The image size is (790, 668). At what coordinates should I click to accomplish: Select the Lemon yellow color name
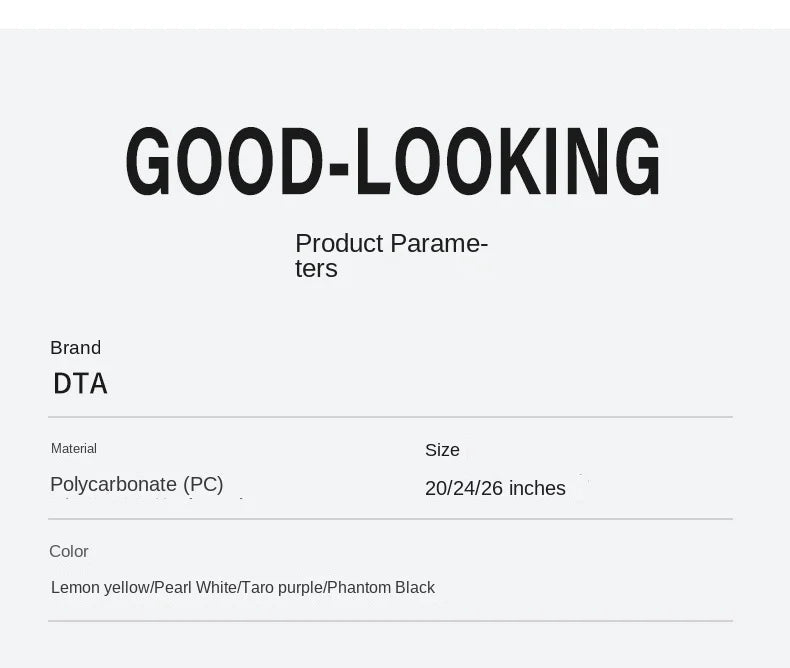[100, 588]
